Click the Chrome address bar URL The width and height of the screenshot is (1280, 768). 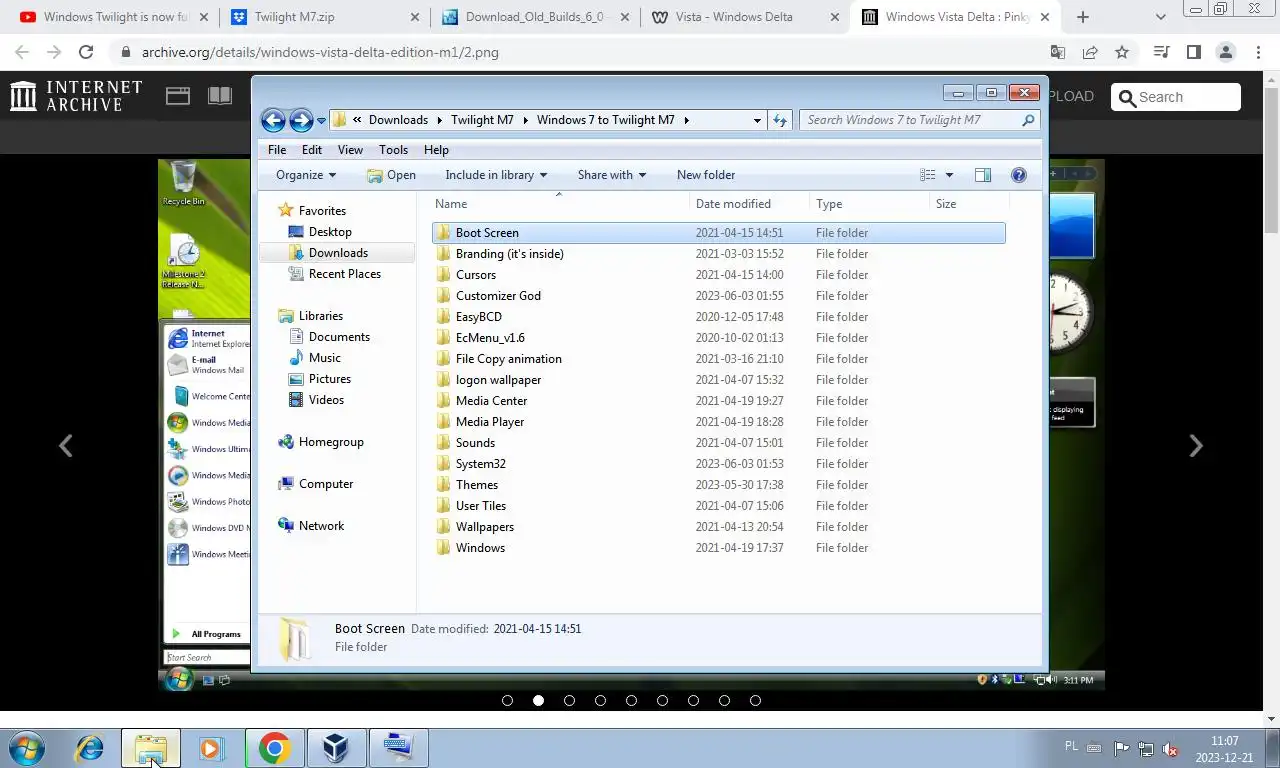pos(320,52)
